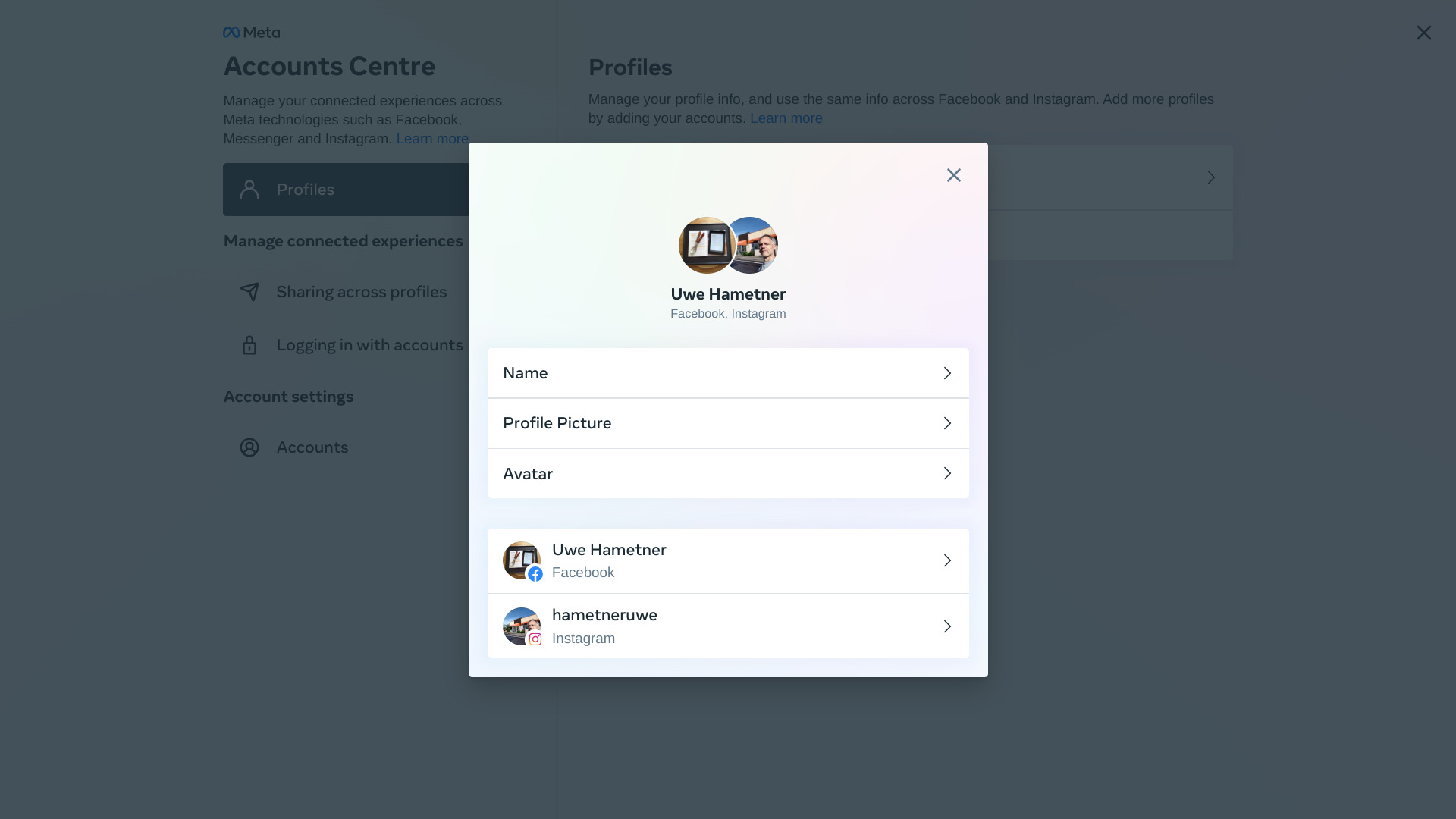Click chevron on background profile row

tap(1211, 177)
